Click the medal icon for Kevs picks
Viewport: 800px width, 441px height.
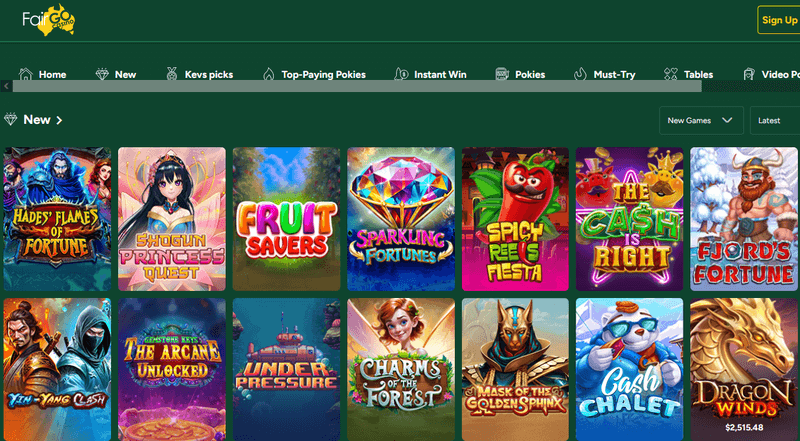click(x=172, y=75)
